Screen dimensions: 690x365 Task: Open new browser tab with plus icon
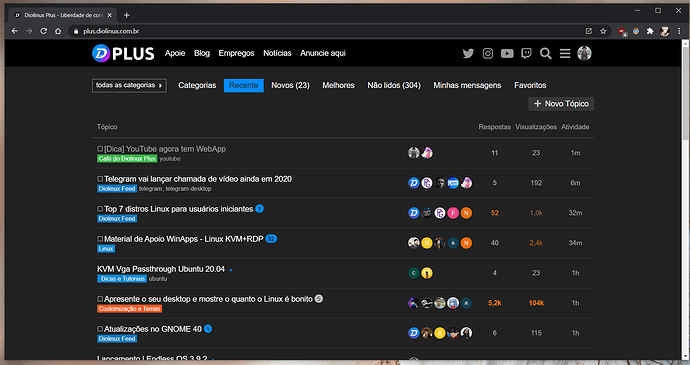(x=127, y=15)
